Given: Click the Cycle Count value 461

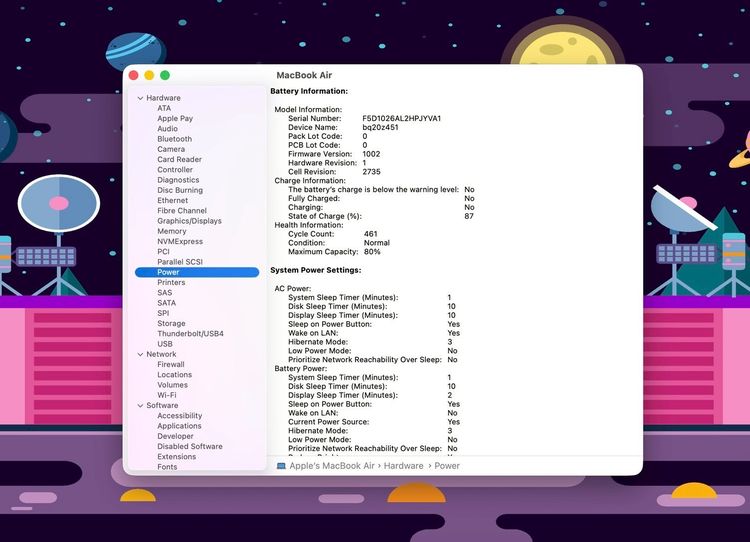Looking at the screenshot, I should [371, 234].
